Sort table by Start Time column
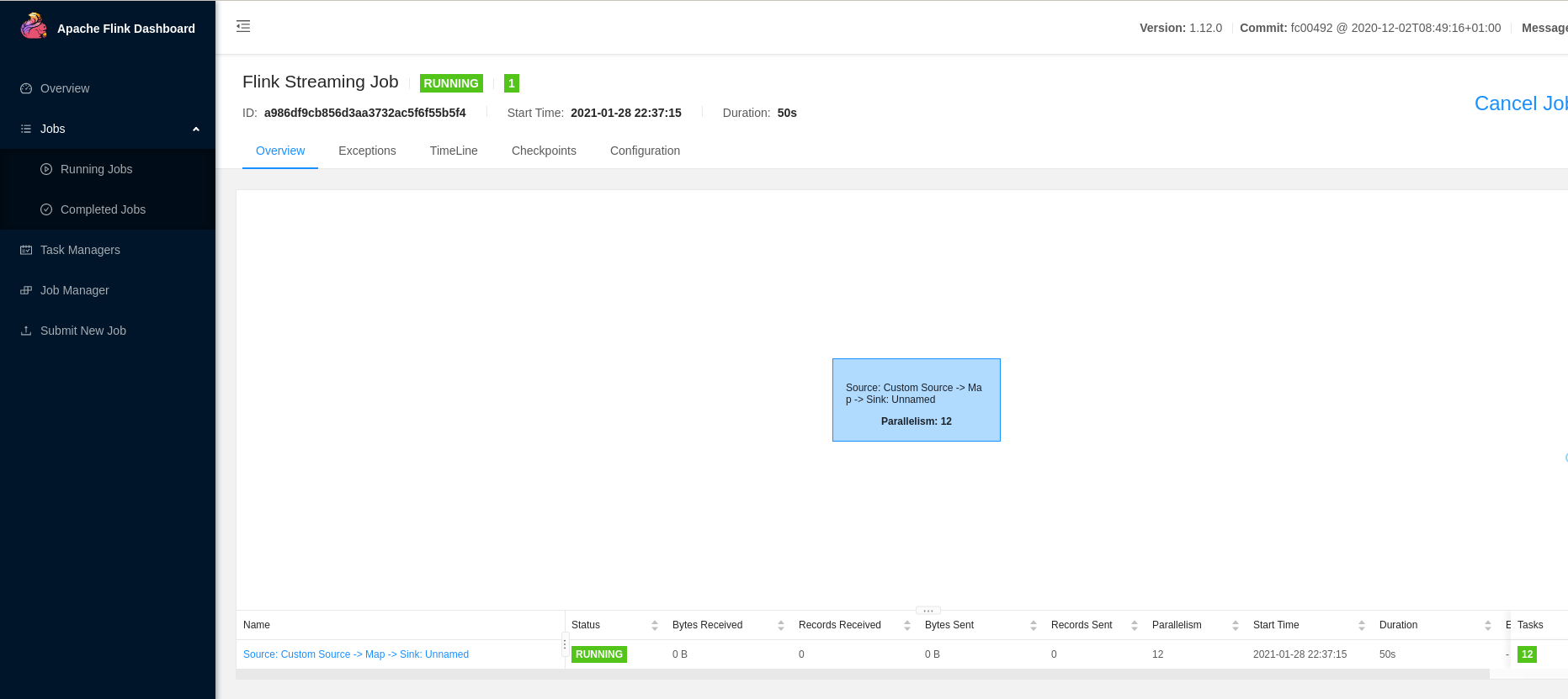This screenshot has width=1568, height=699. tap(1362, 625)
